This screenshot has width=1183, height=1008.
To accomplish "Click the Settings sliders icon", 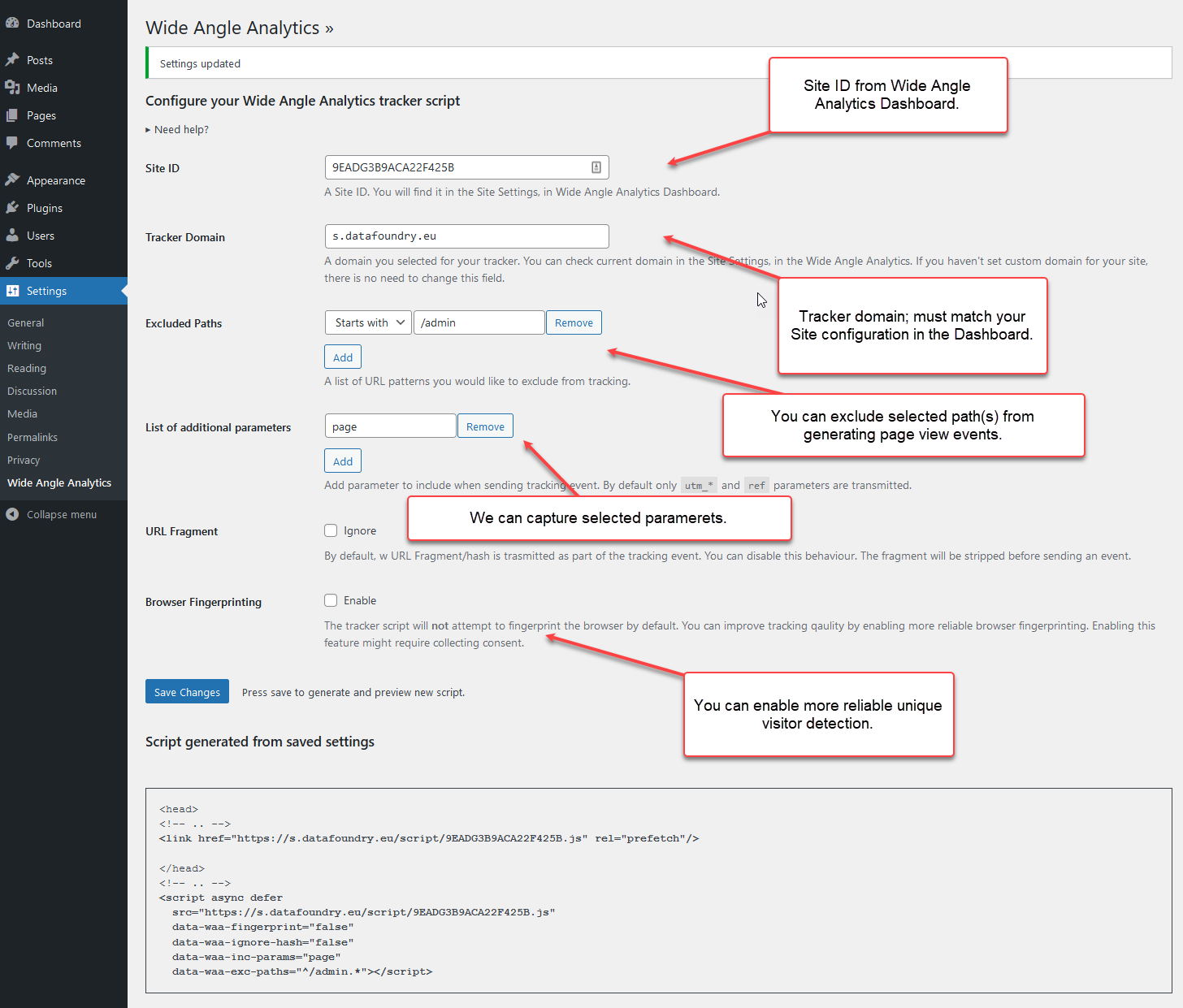I will [12, 291].
